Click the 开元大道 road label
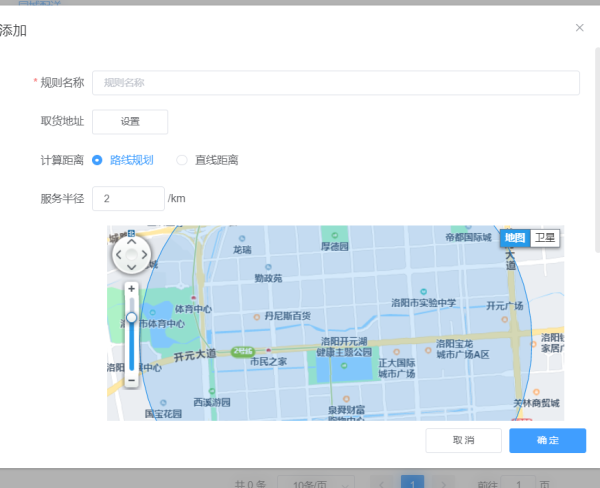600x488 pixels. (x=195, y=356)
